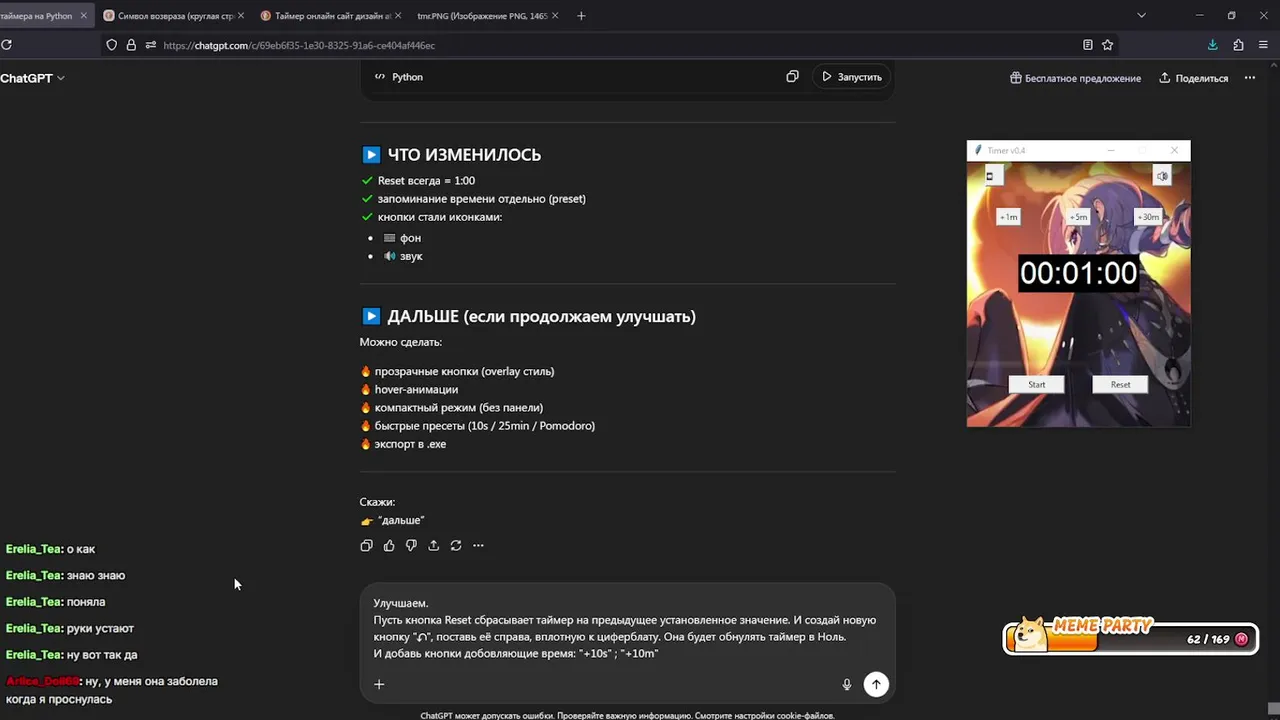This screenshot has height=720, width=1280.
Task: Click "hover-анимации" suggestion line
Action: tap(416, 390)
